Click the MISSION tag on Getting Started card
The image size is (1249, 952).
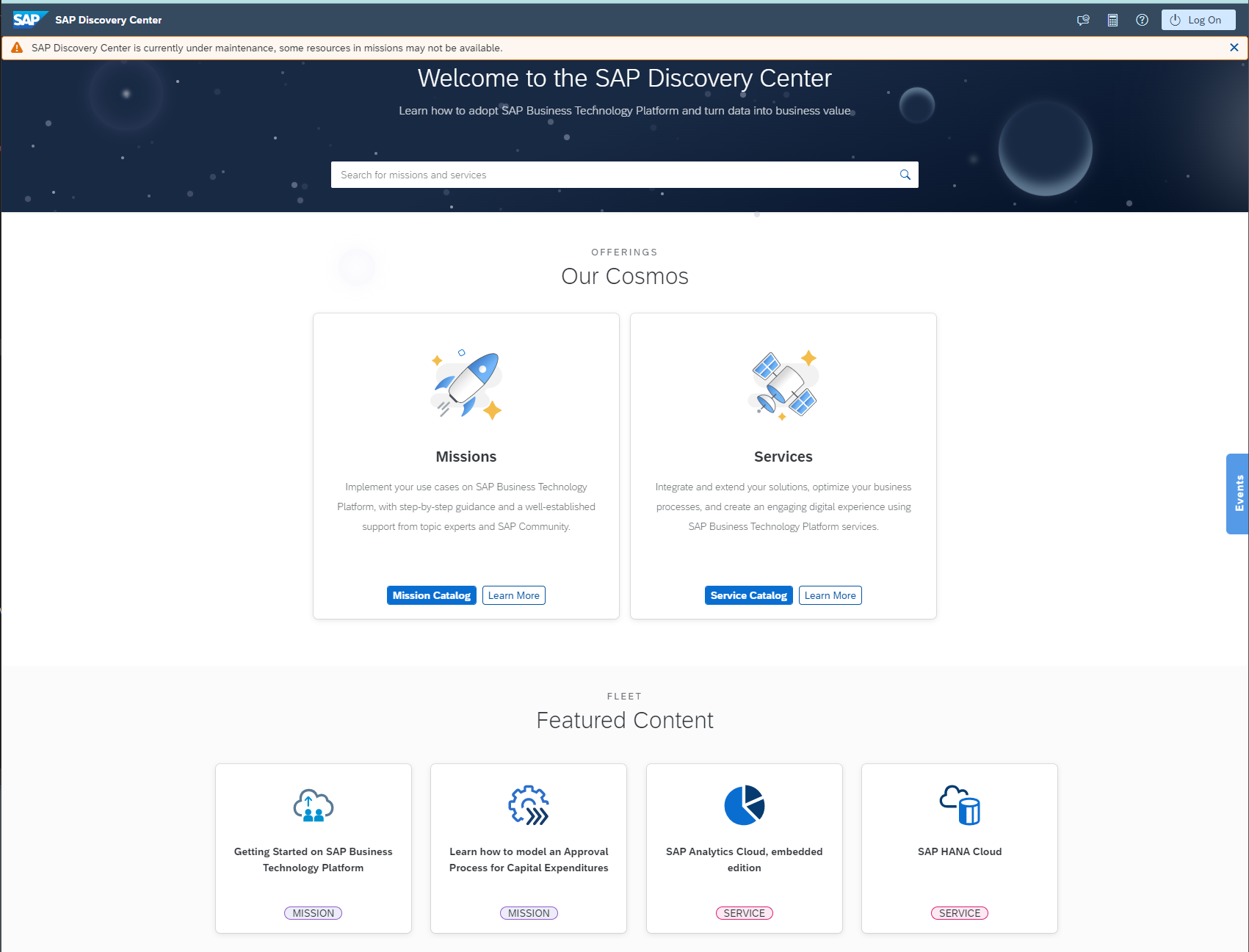point(314,913)
